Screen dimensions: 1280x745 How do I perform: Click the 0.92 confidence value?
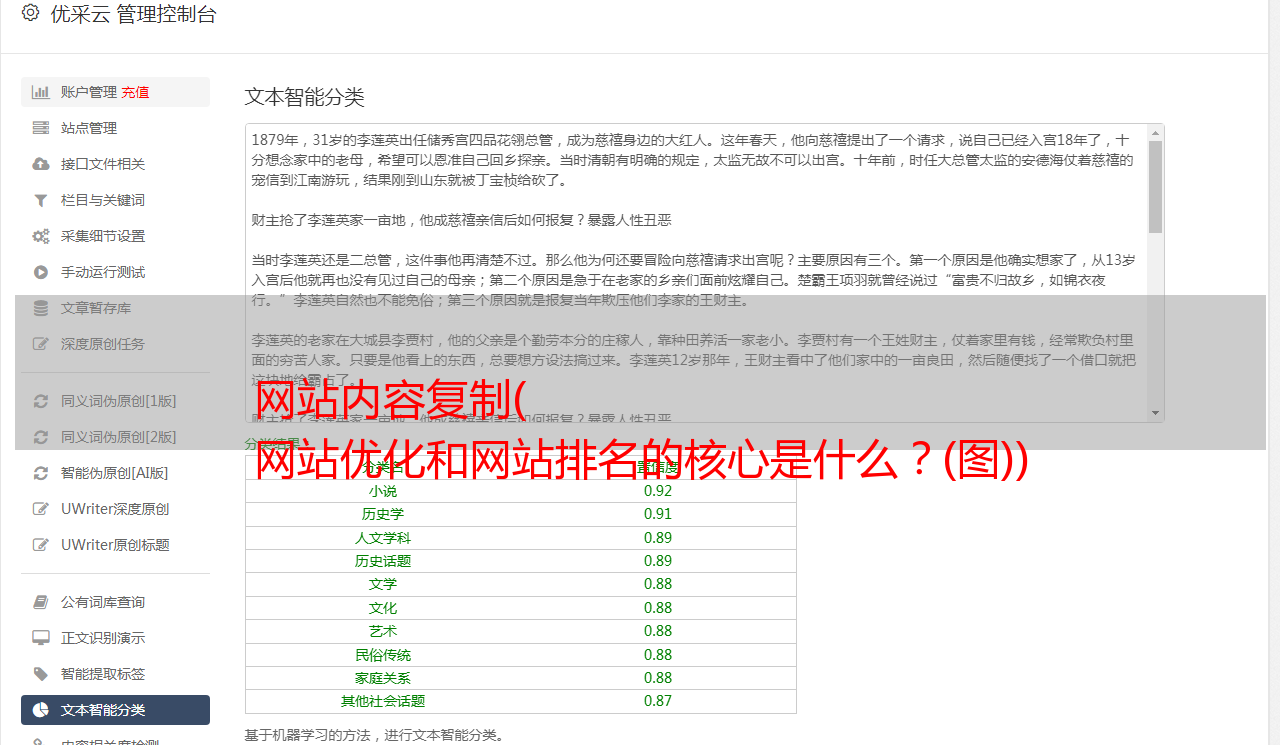pyautogui.click(x=658, y=491)
